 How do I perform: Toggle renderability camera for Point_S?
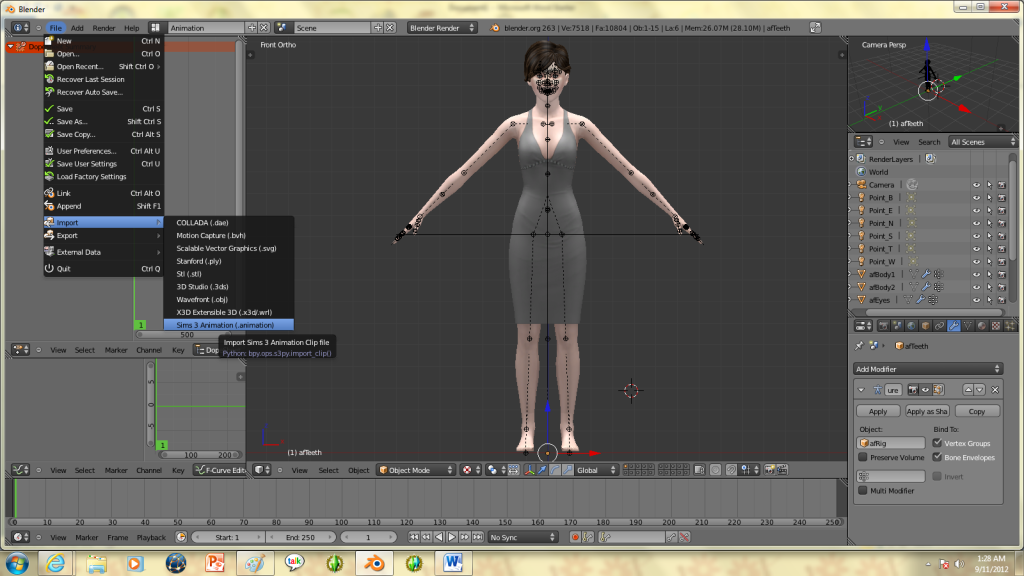(x=1002, y=236)
